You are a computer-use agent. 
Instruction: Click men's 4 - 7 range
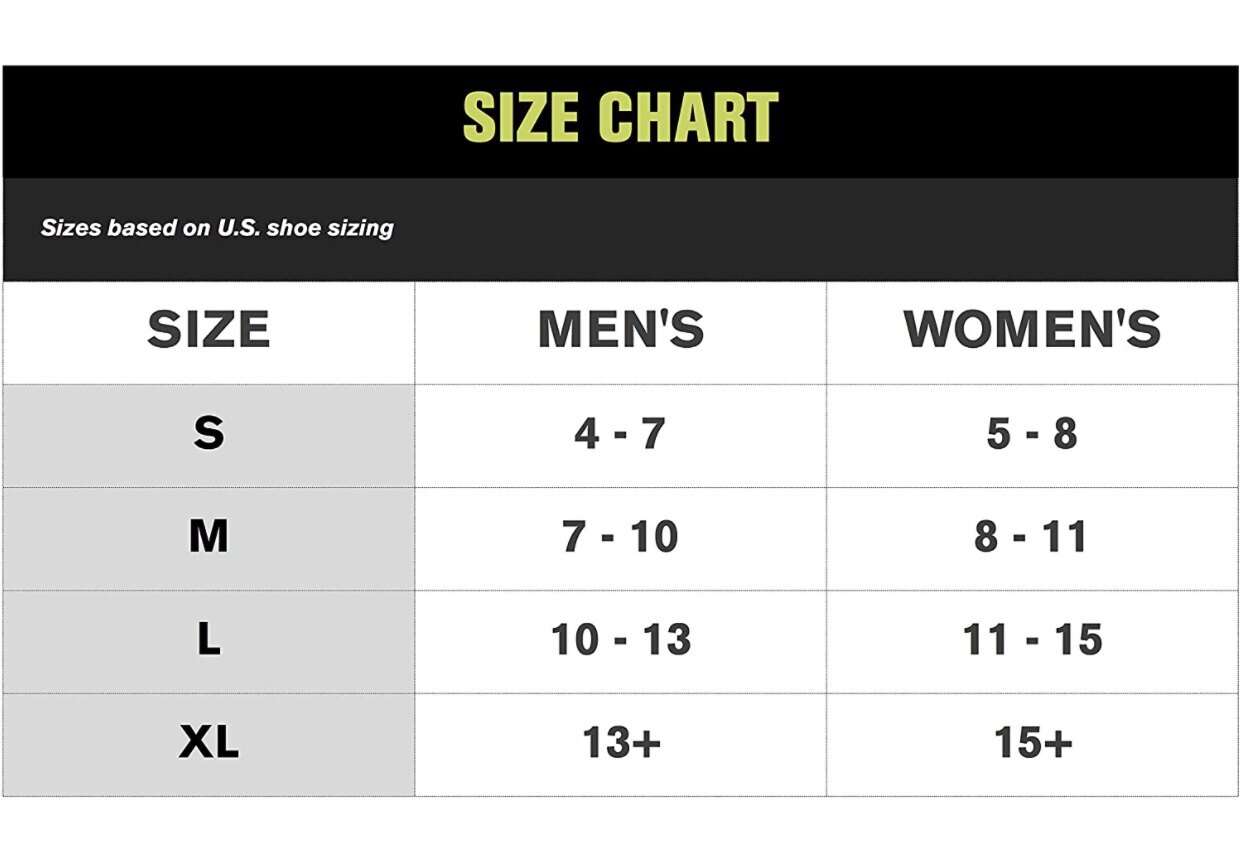pos(620,434)
